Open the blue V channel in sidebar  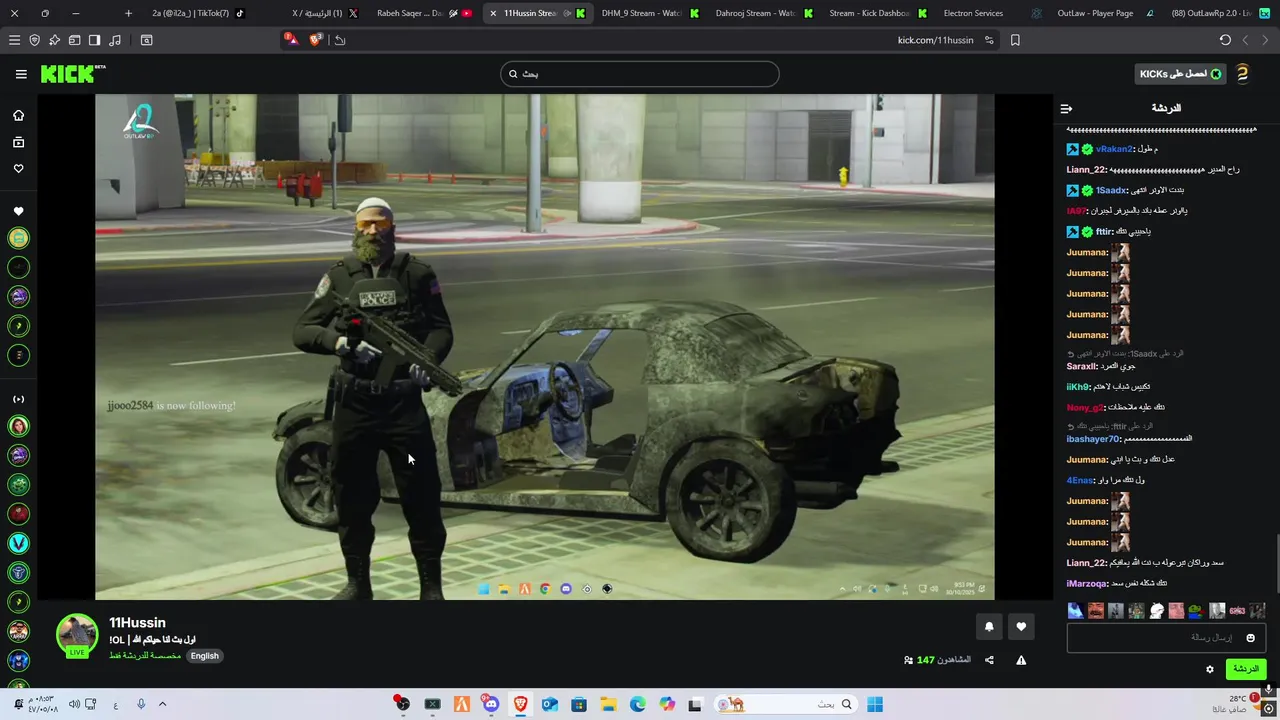tap(18, 543)
